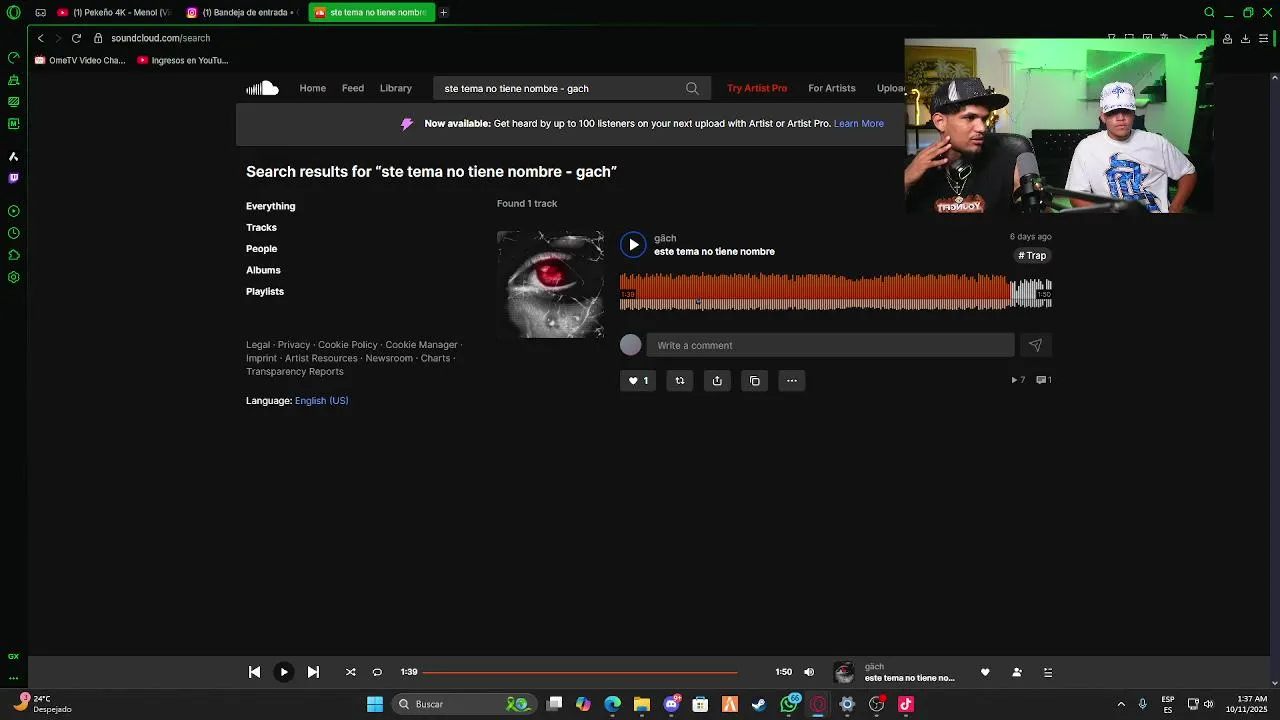1280x720 pixels.
Task: Like current track in the bottom player
Action: (x=985, y=672)
